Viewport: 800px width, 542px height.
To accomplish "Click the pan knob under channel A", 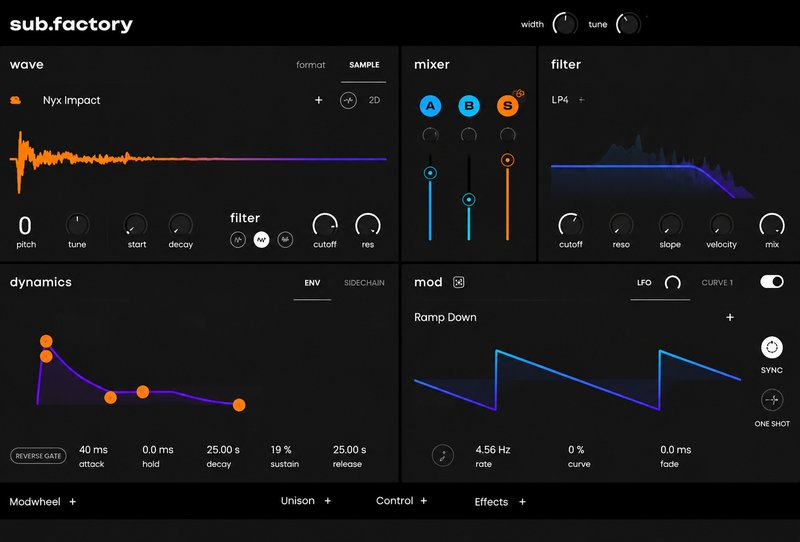I will click(430, 135).
